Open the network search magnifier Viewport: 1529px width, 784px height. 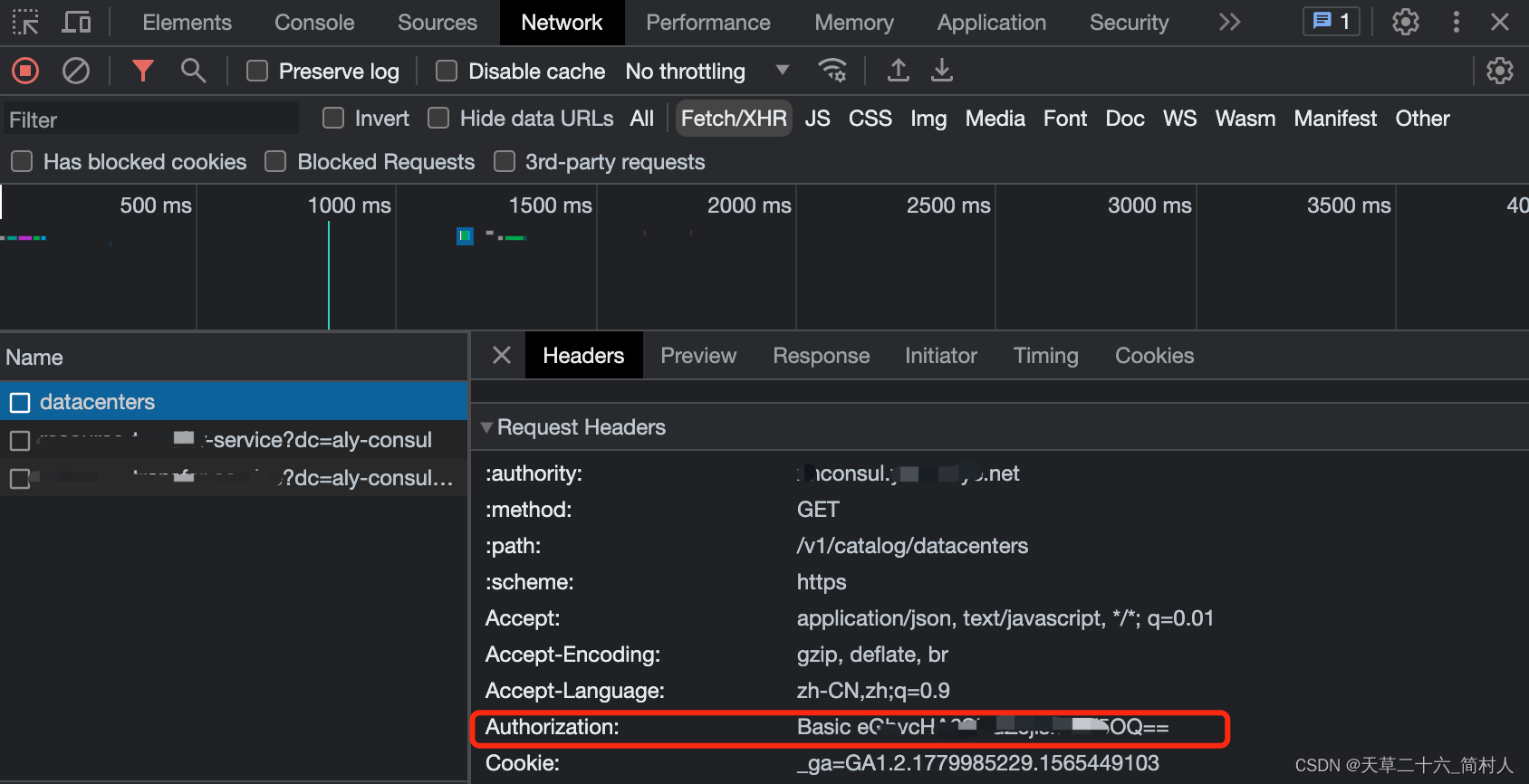[x=193, y=70]
